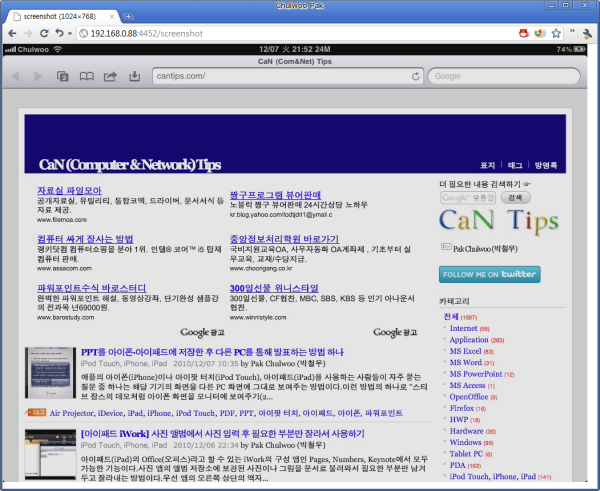Open the iPad Safari bookmarks book icon
Screen dimensions: 600x491
pyautogui.click(x=86, y=76)
